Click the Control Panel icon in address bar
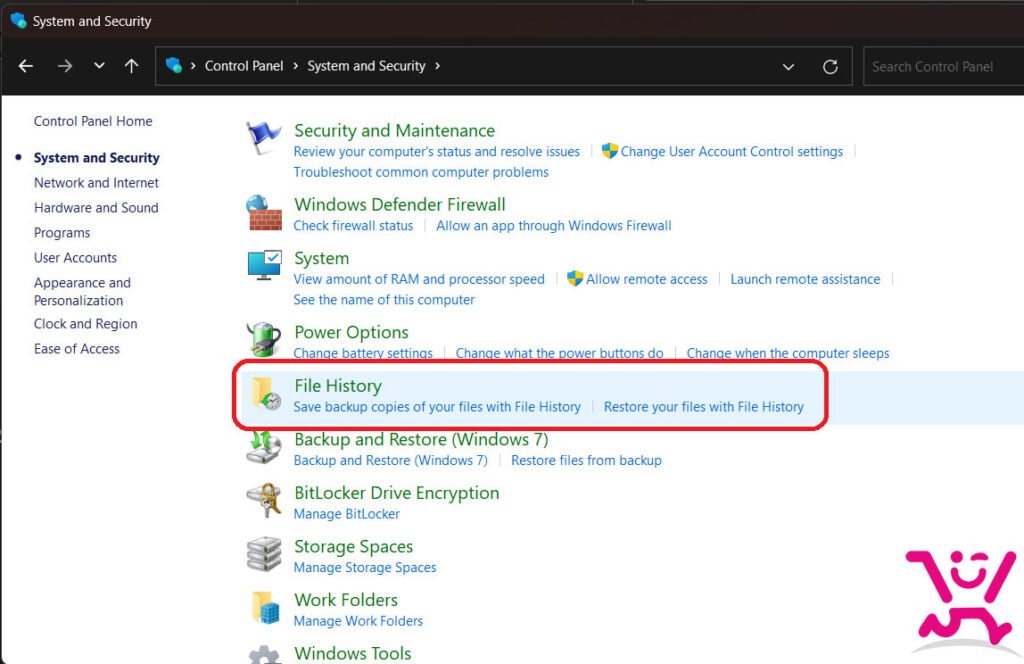The height and width of the screenshot is (664, 1024). (x=174, y=65)
